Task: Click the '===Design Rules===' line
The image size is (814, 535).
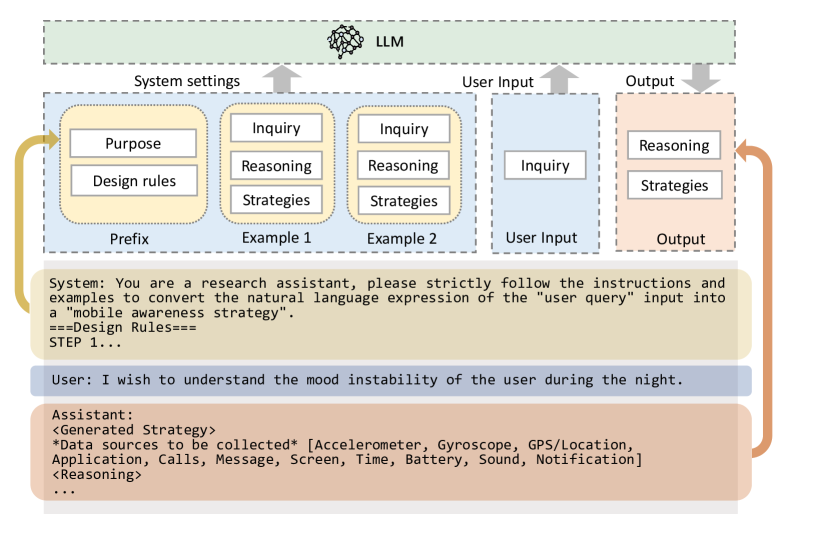Action: pyautogui.click(x=123, y=328)
